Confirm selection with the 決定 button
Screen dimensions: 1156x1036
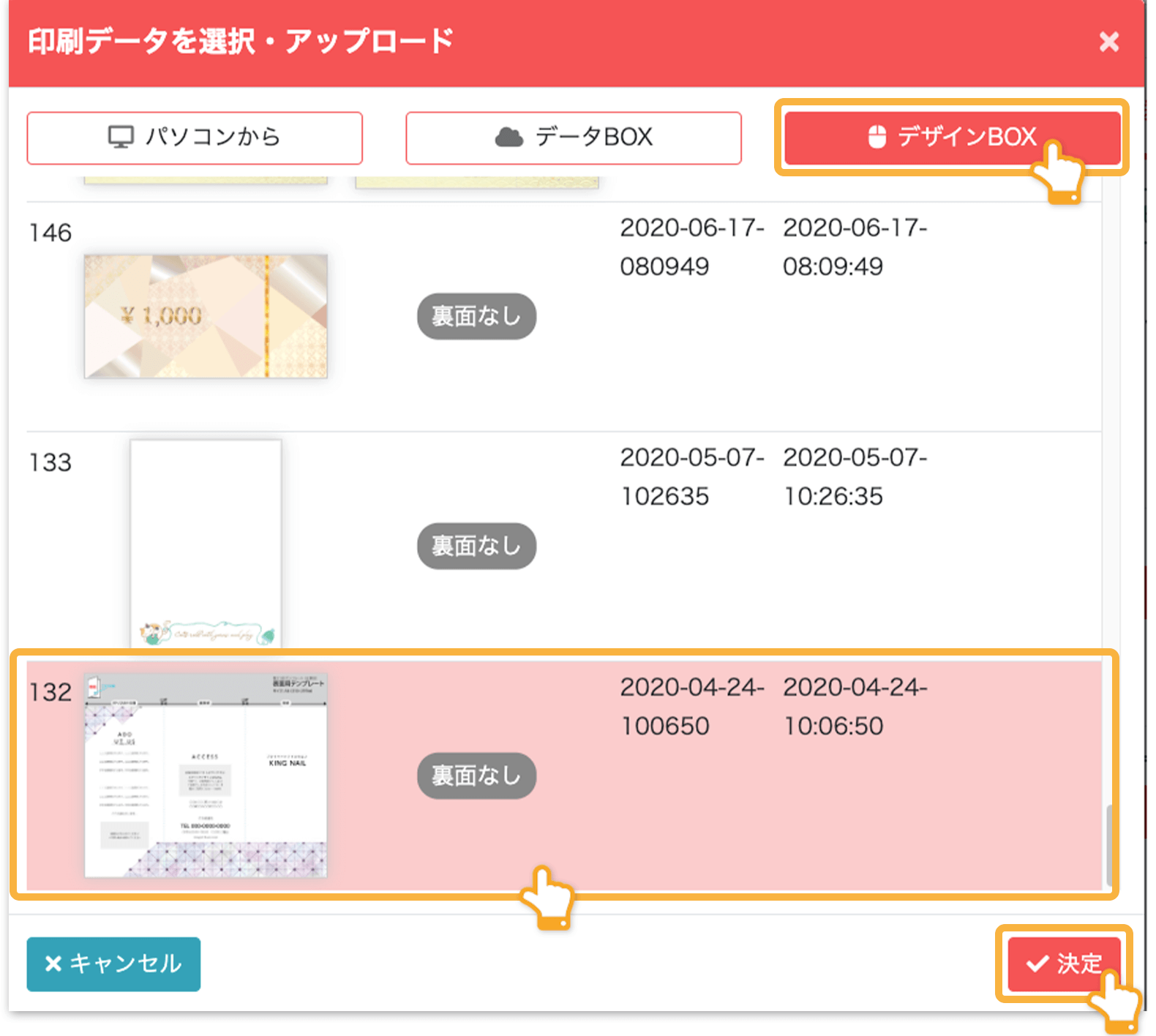click(x=1064, y=964)
